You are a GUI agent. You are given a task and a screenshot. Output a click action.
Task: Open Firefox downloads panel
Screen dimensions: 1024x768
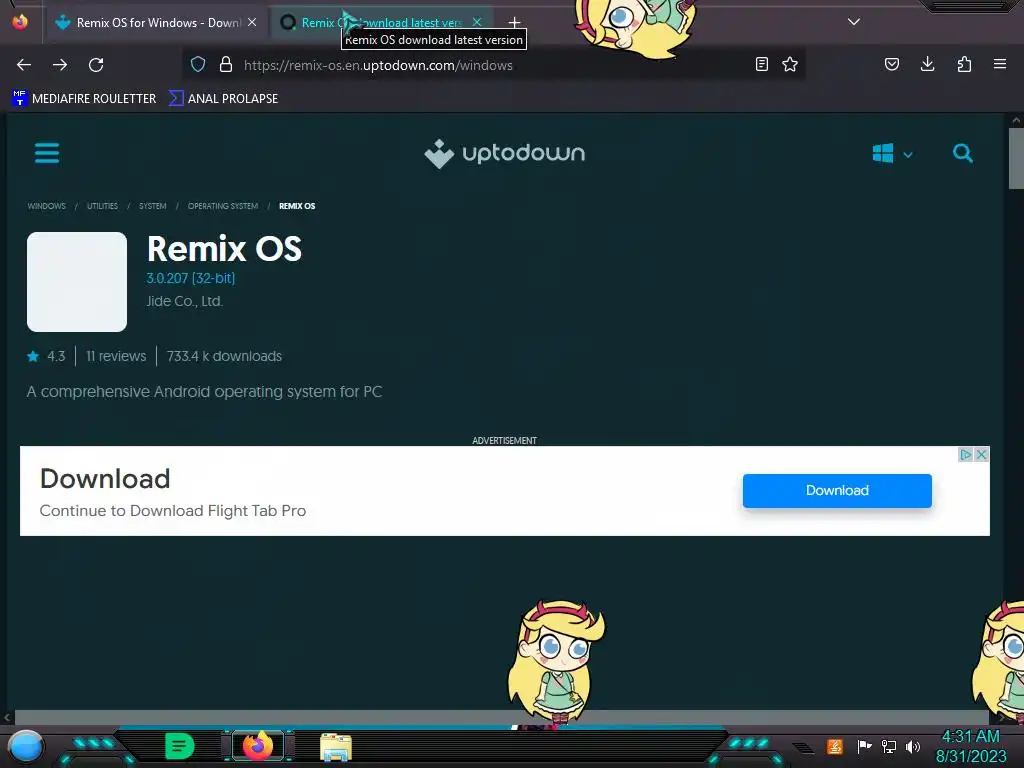tap(927, 65)
